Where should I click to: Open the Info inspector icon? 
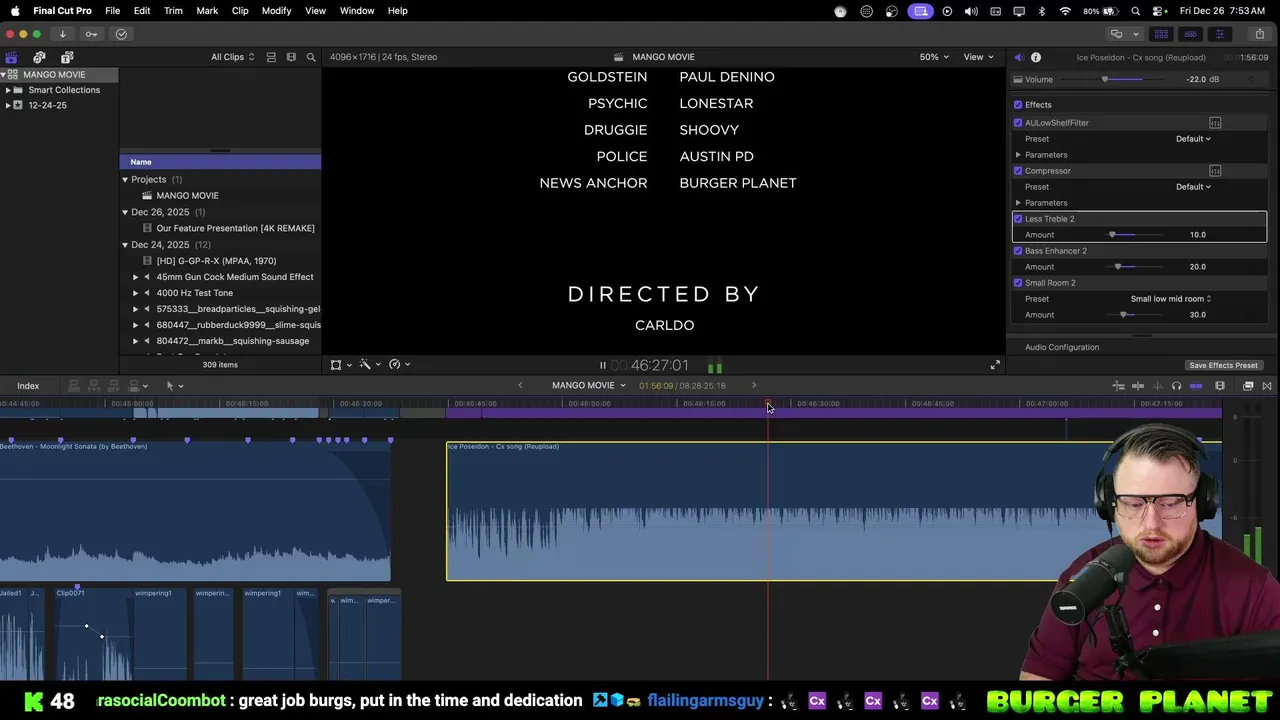click(1036, 57)
